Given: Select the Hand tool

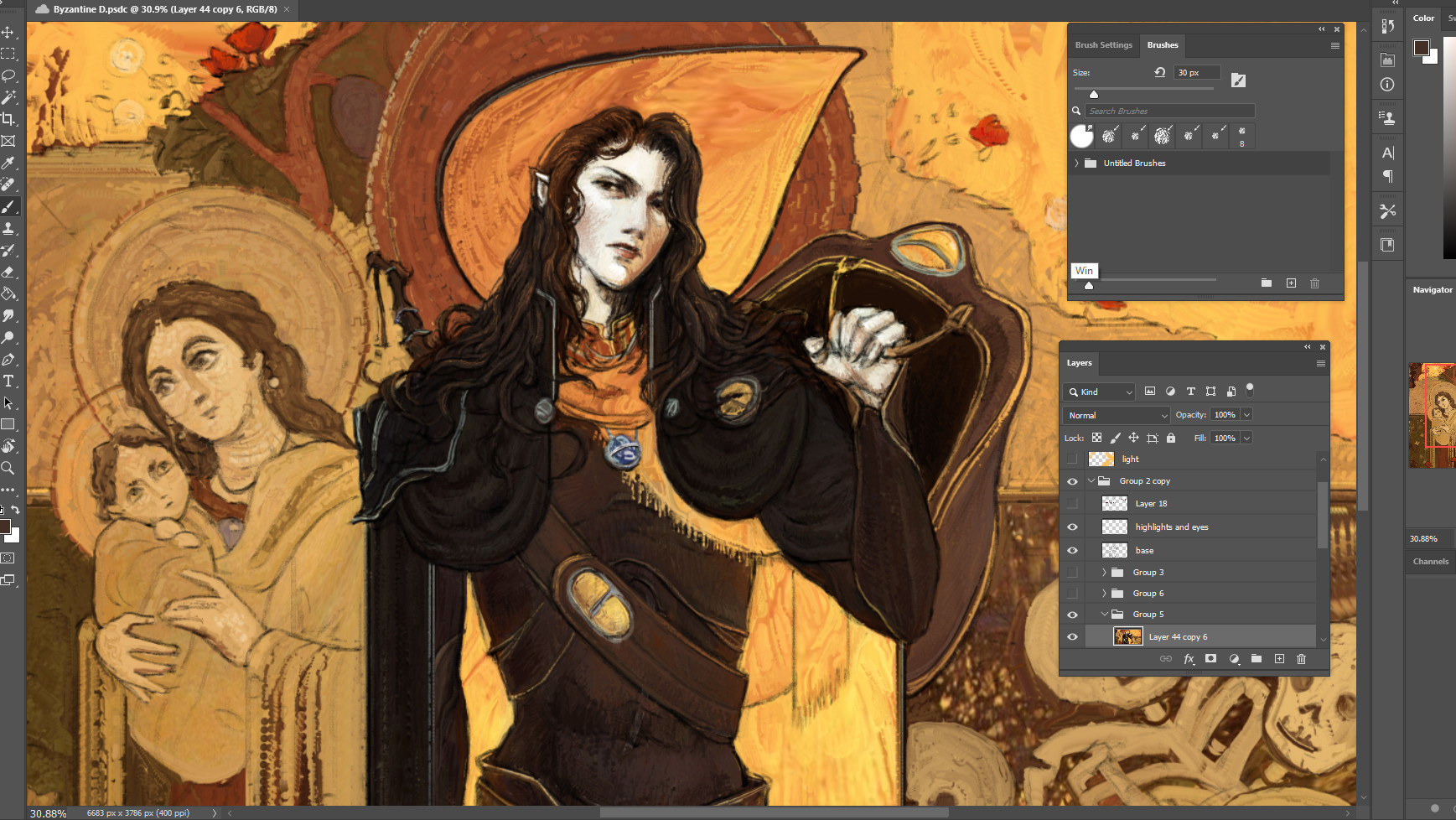Looking at the screenshot, I should tap(8, 446).
